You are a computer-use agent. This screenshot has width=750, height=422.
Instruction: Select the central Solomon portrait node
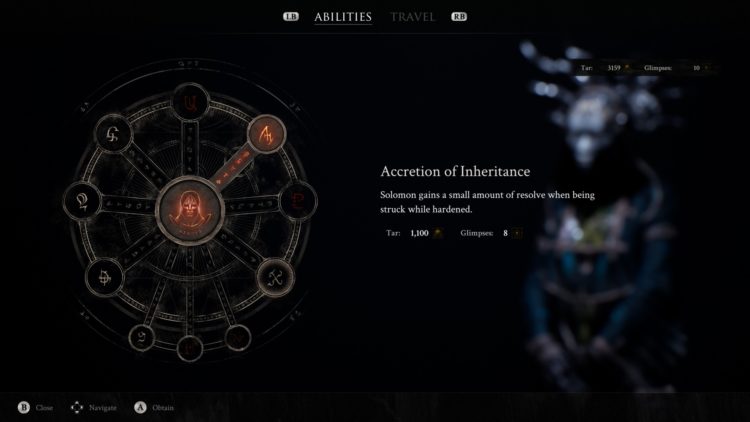point(190,210)
